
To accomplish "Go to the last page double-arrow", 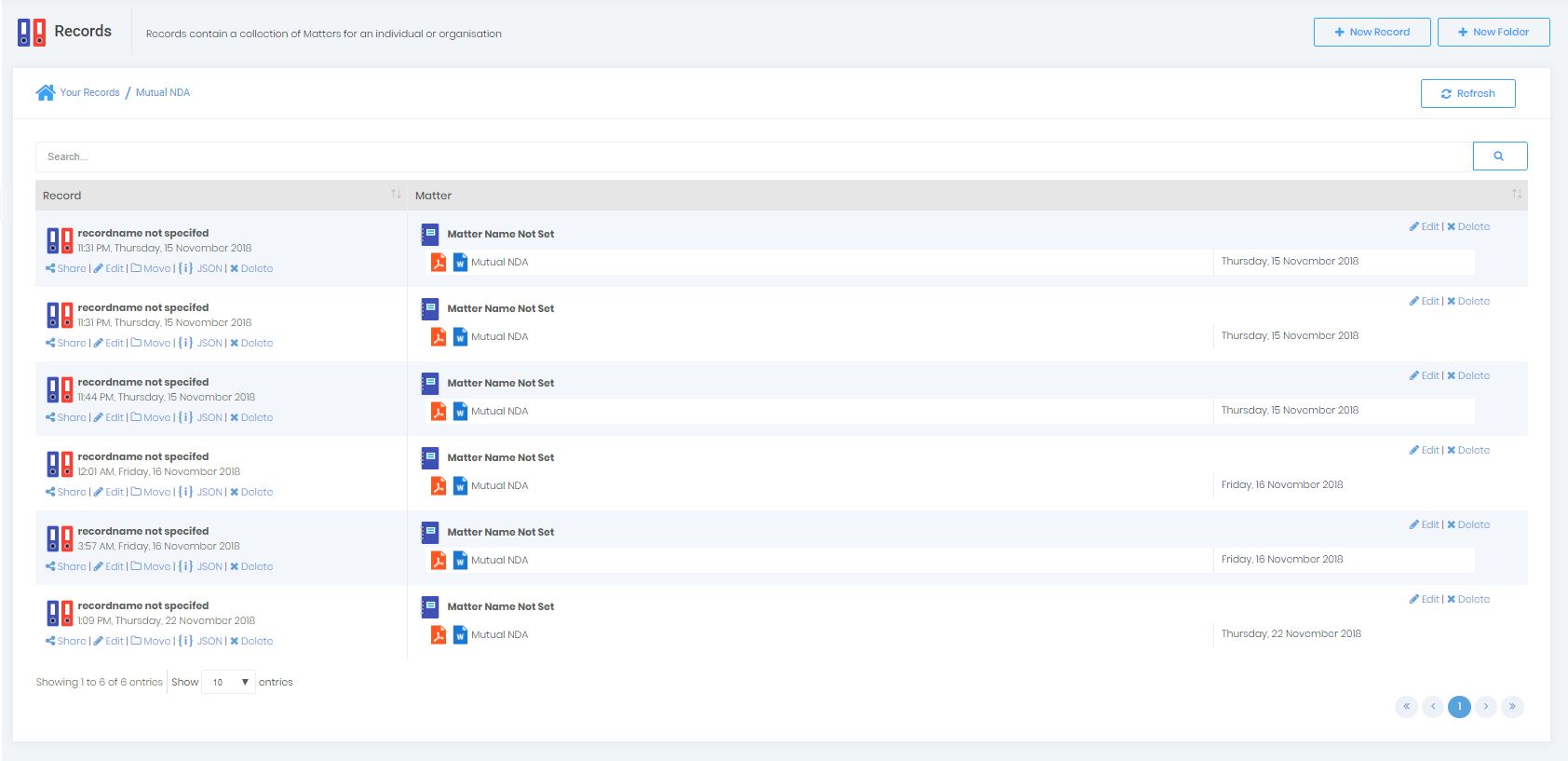I will pyautogui.click(x=1512, y=707).
